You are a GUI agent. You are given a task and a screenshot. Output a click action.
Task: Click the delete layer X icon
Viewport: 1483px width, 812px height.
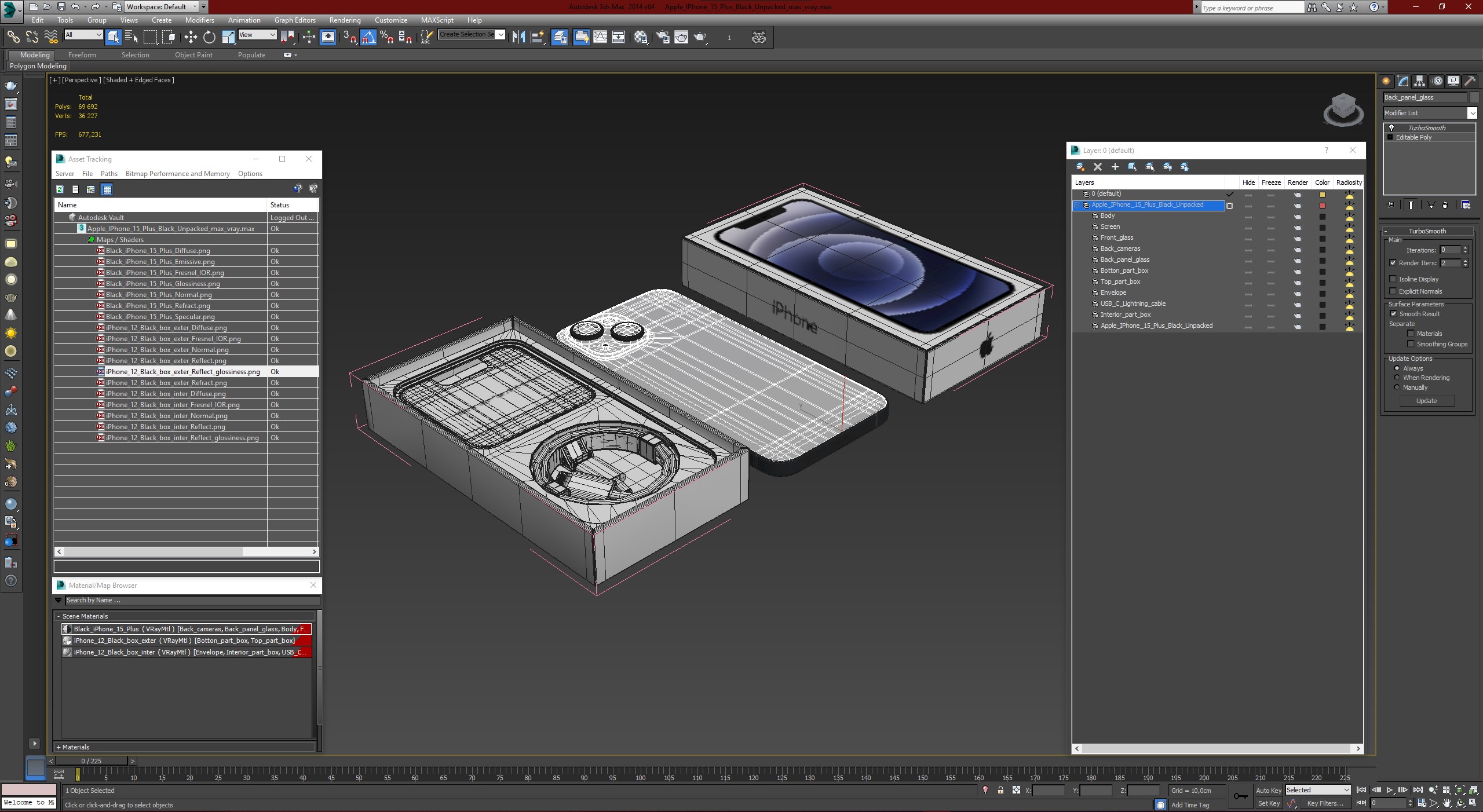pos(1097,167)
